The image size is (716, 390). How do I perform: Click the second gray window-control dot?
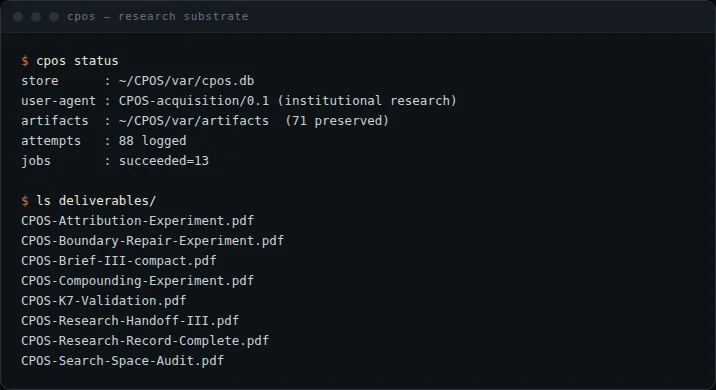(x=36, y=17)
